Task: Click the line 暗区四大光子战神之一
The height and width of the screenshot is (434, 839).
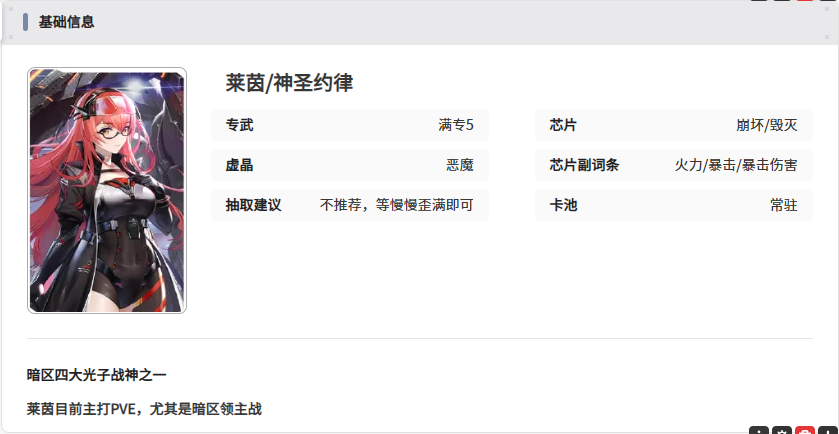Action: pyautogui.click(x=96, y=375)
